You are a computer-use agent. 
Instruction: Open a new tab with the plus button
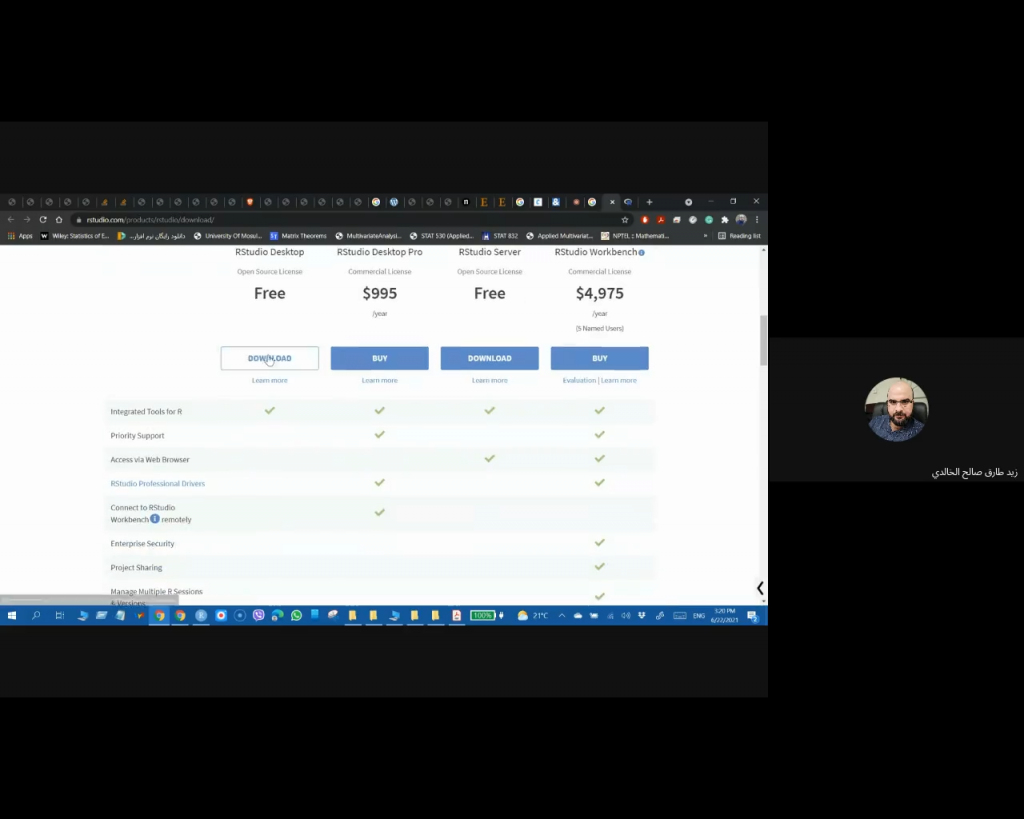649,202
